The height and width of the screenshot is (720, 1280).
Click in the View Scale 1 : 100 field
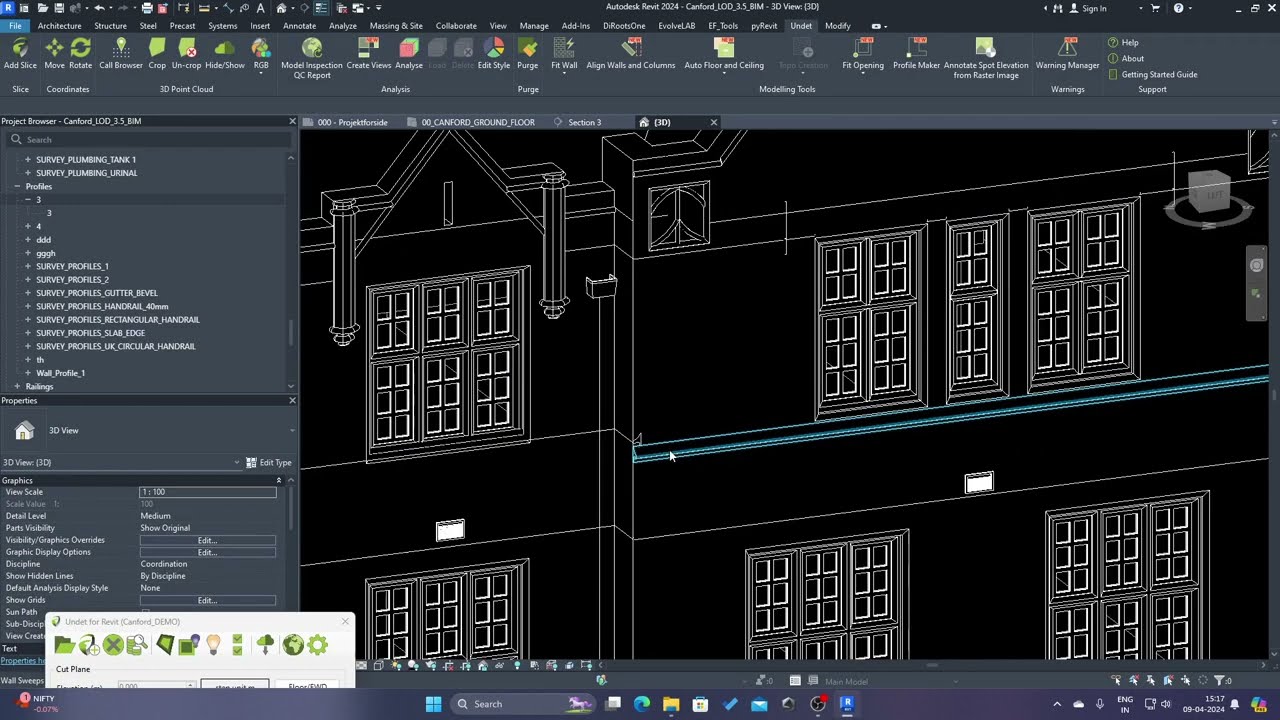[x=207, y=492]
